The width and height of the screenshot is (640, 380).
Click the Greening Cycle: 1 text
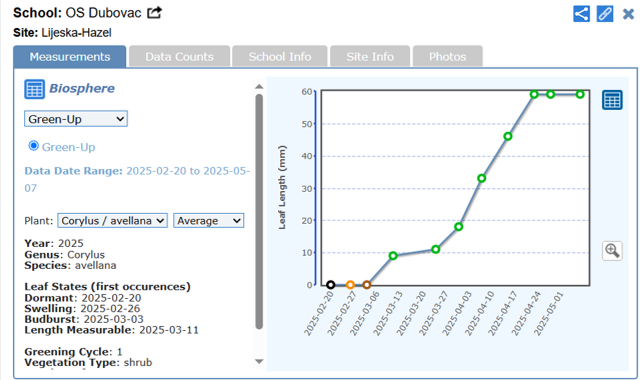coord(73,352)
